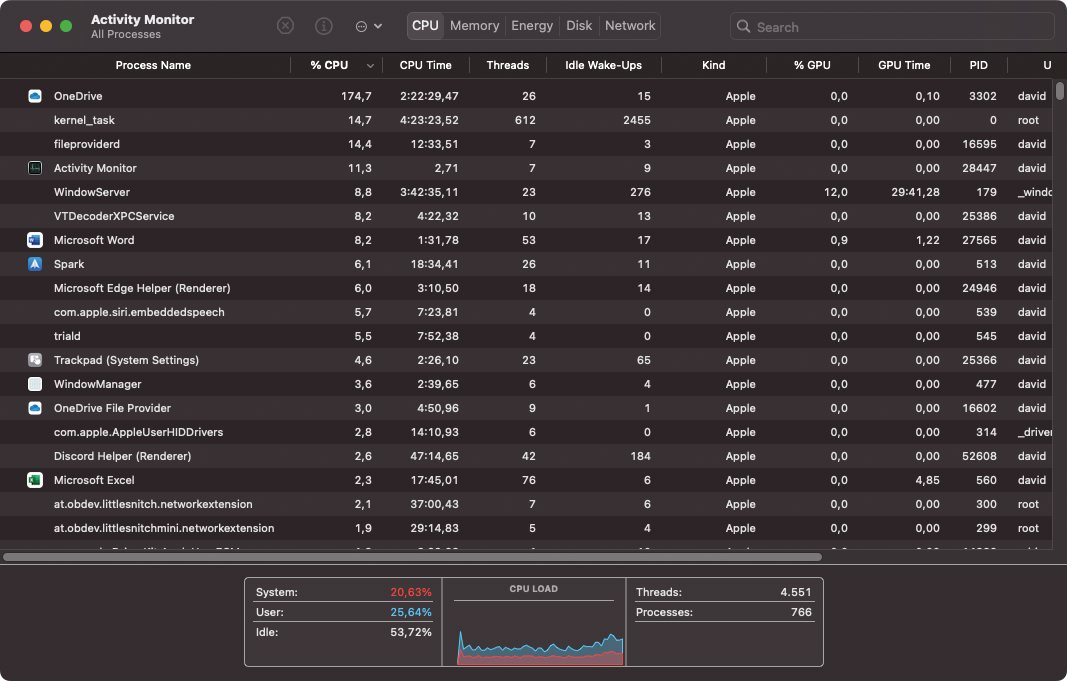
Task: Click the stop process (X) toolbar icon
Action: pos(285,26)
